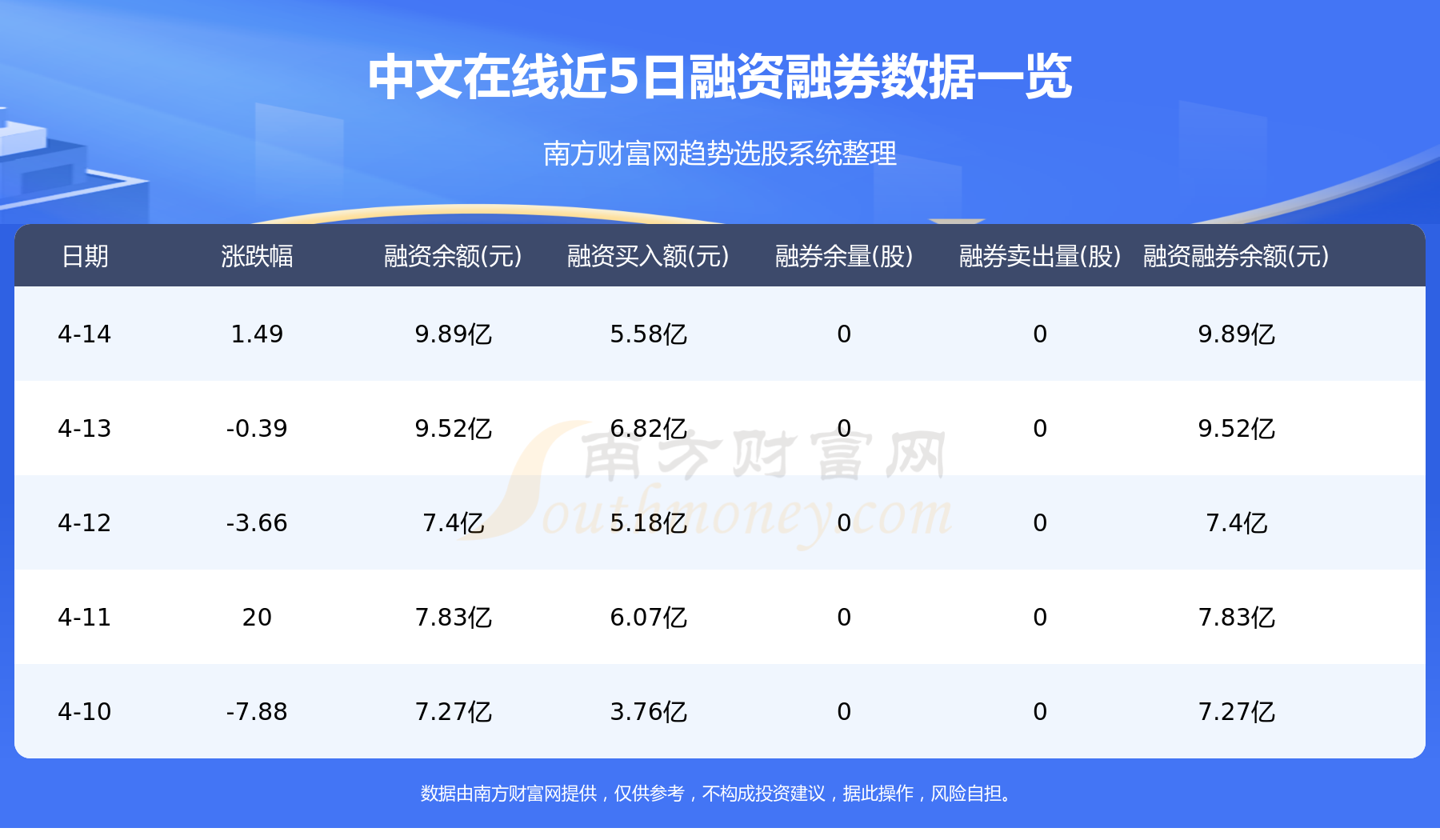Click the date cell 4-10
This screenshot has height=840, width=1440.
click(x=85, y=712)
